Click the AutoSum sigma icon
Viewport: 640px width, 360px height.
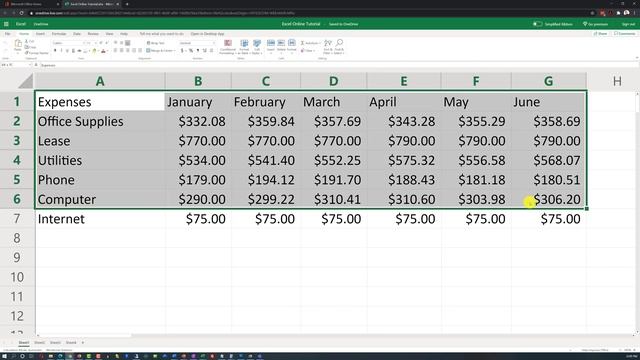pos(302,43)
